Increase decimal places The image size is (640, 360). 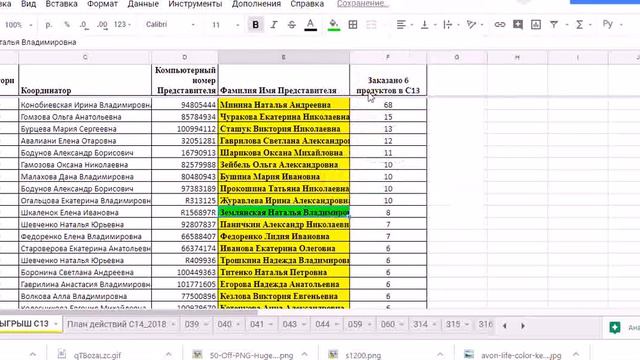point(102,25)
